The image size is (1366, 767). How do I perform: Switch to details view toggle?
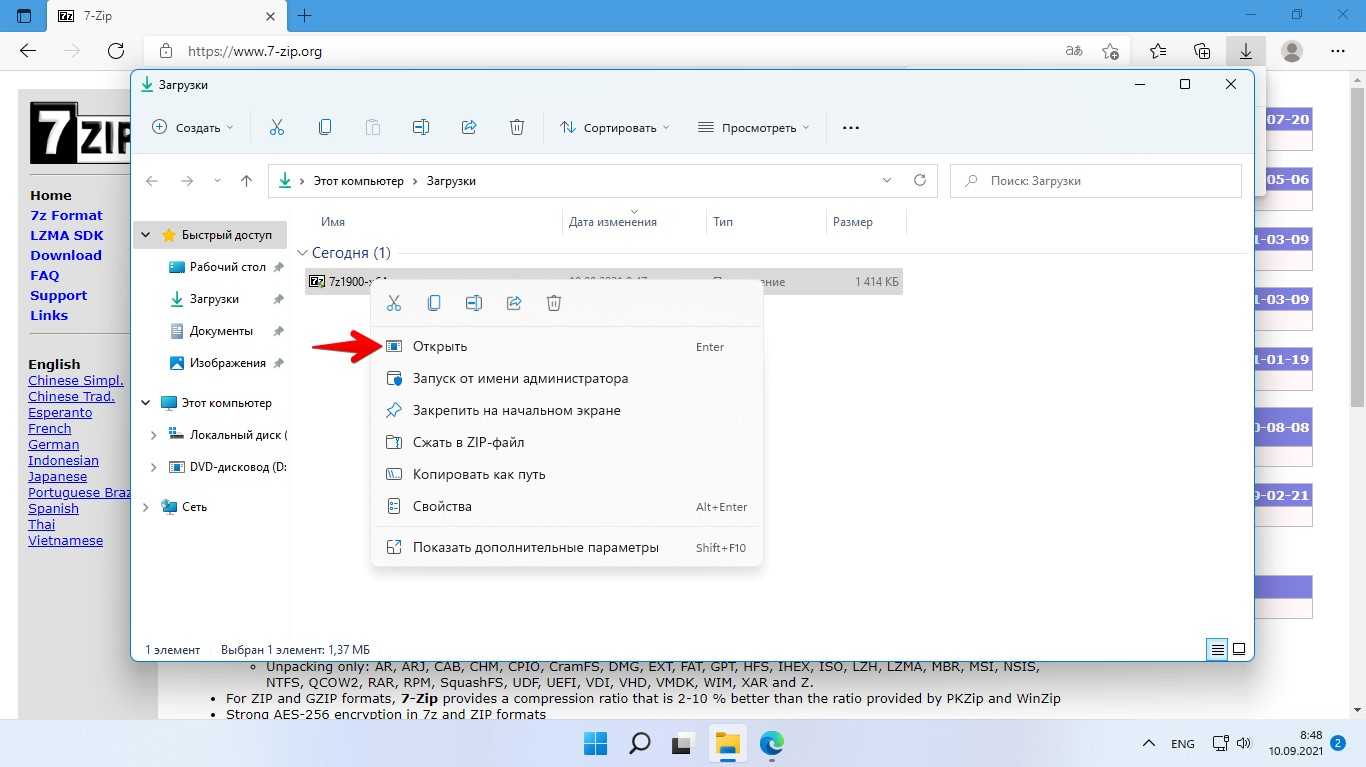[x=1217, y=649]
